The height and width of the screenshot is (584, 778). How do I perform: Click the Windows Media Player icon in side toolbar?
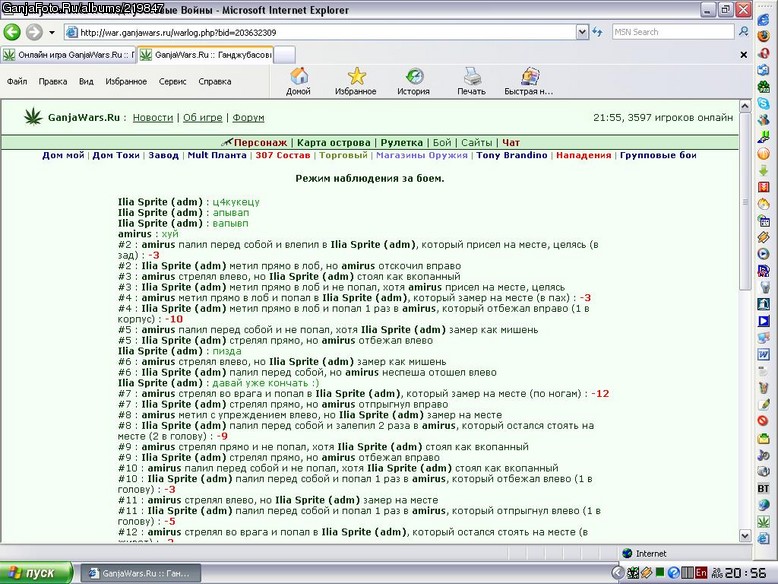tap(764, 254)
